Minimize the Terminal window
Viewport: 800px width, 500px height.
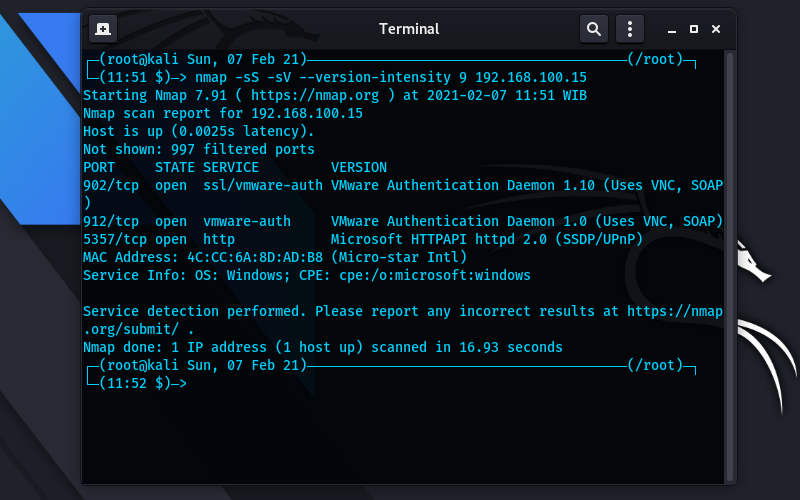[672, 30]
